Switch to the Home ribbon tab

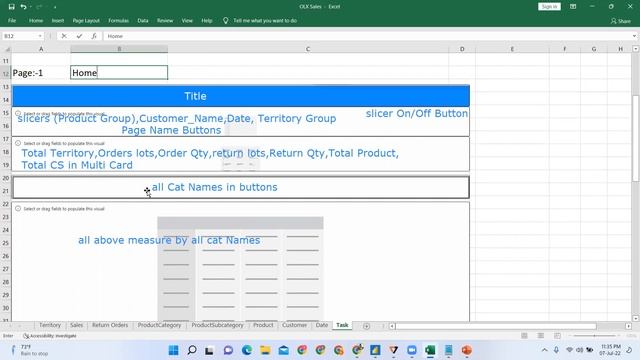[x=36, y=20]
